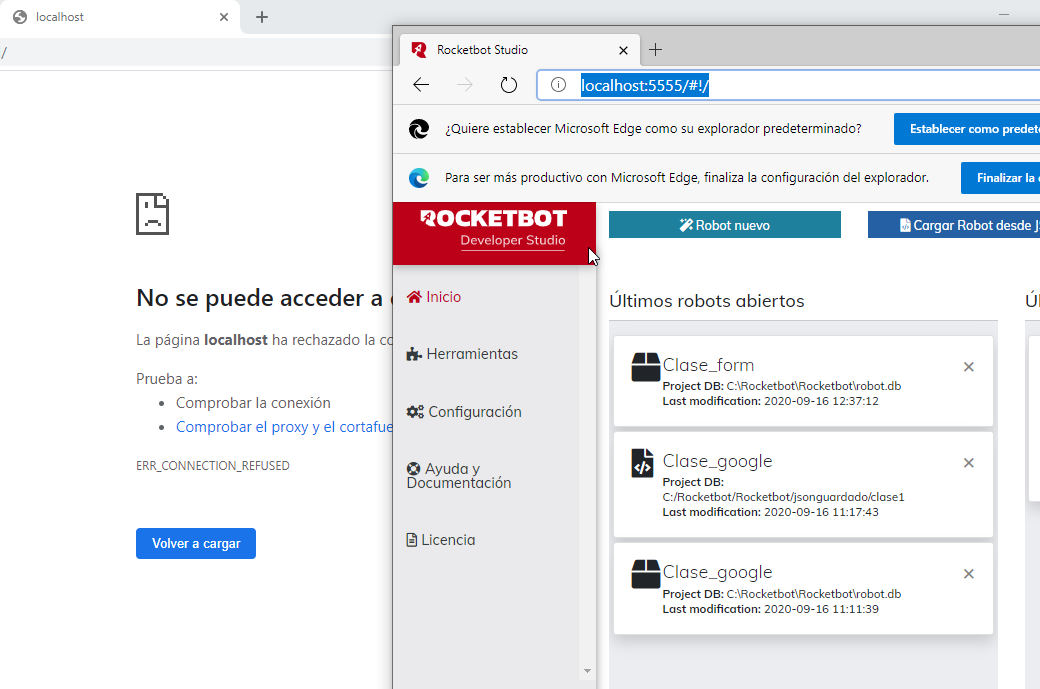Click Comprobar el proxy y el cortafuegos link

[284, 427]
